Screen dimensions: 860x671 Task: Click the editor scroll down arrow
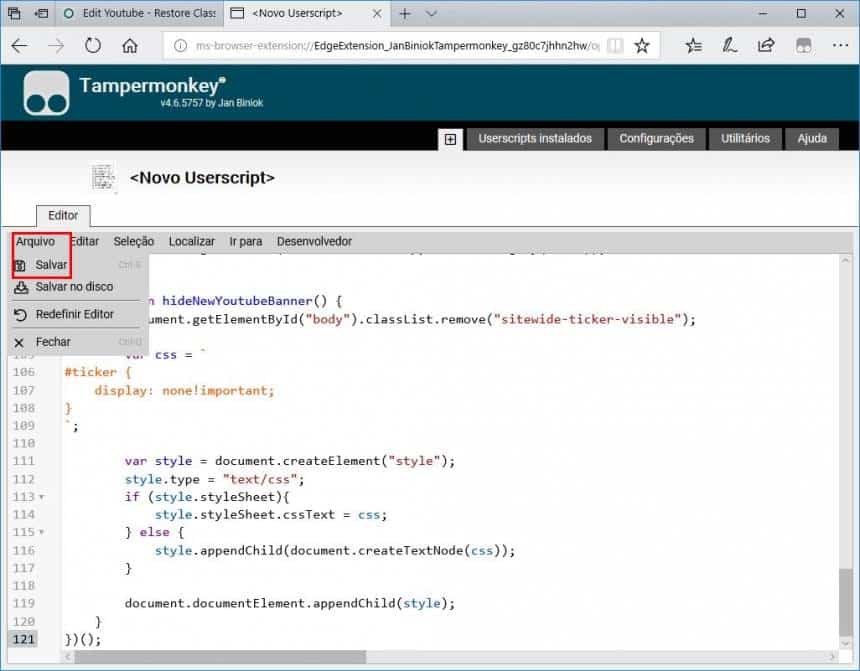tap(846, 643)
